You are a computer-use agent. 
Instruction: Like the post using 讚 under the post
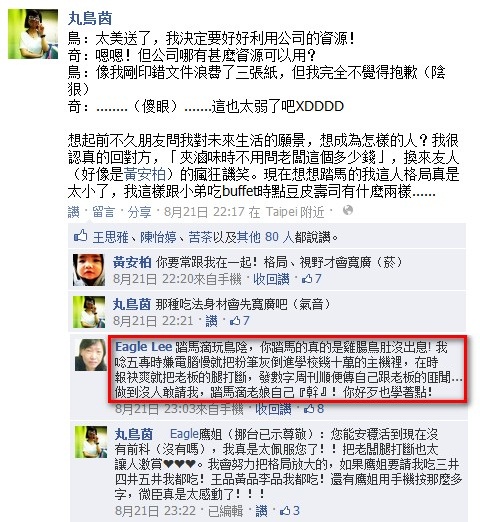click(73, 212)
